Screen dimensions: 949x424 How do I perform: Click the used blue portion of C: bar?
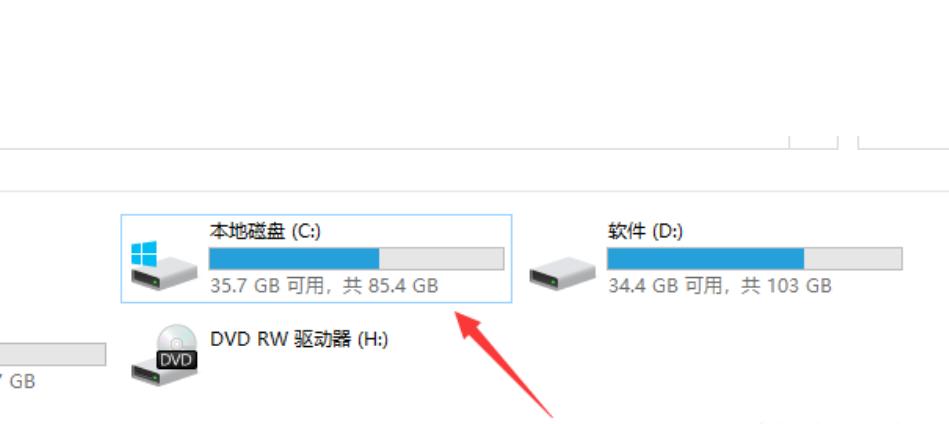click(x=294, y=258)
